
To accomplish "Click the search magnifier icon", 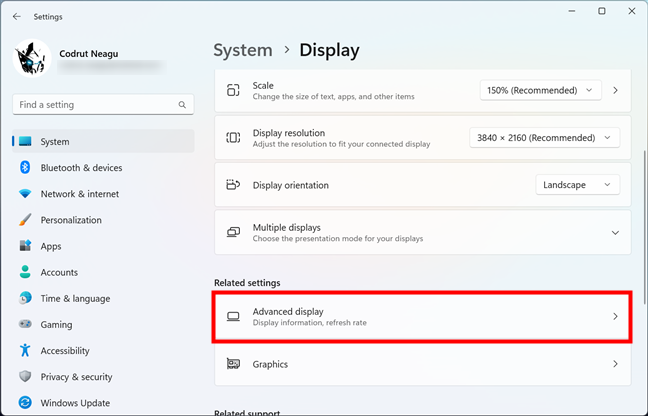I will click(x=182, y=105).
